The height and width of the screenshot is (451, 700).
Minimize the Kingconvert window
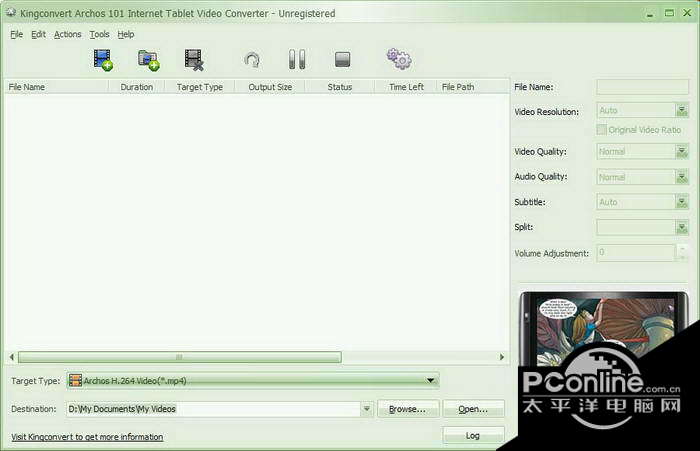point(650,13)
